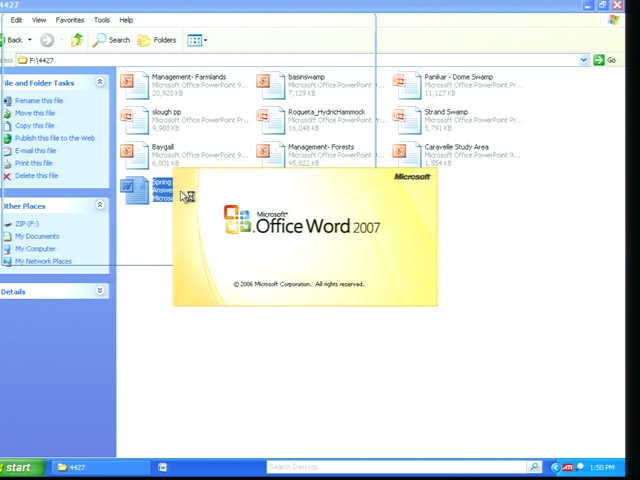Click the My Computer icon

click(x=7, y=249)
